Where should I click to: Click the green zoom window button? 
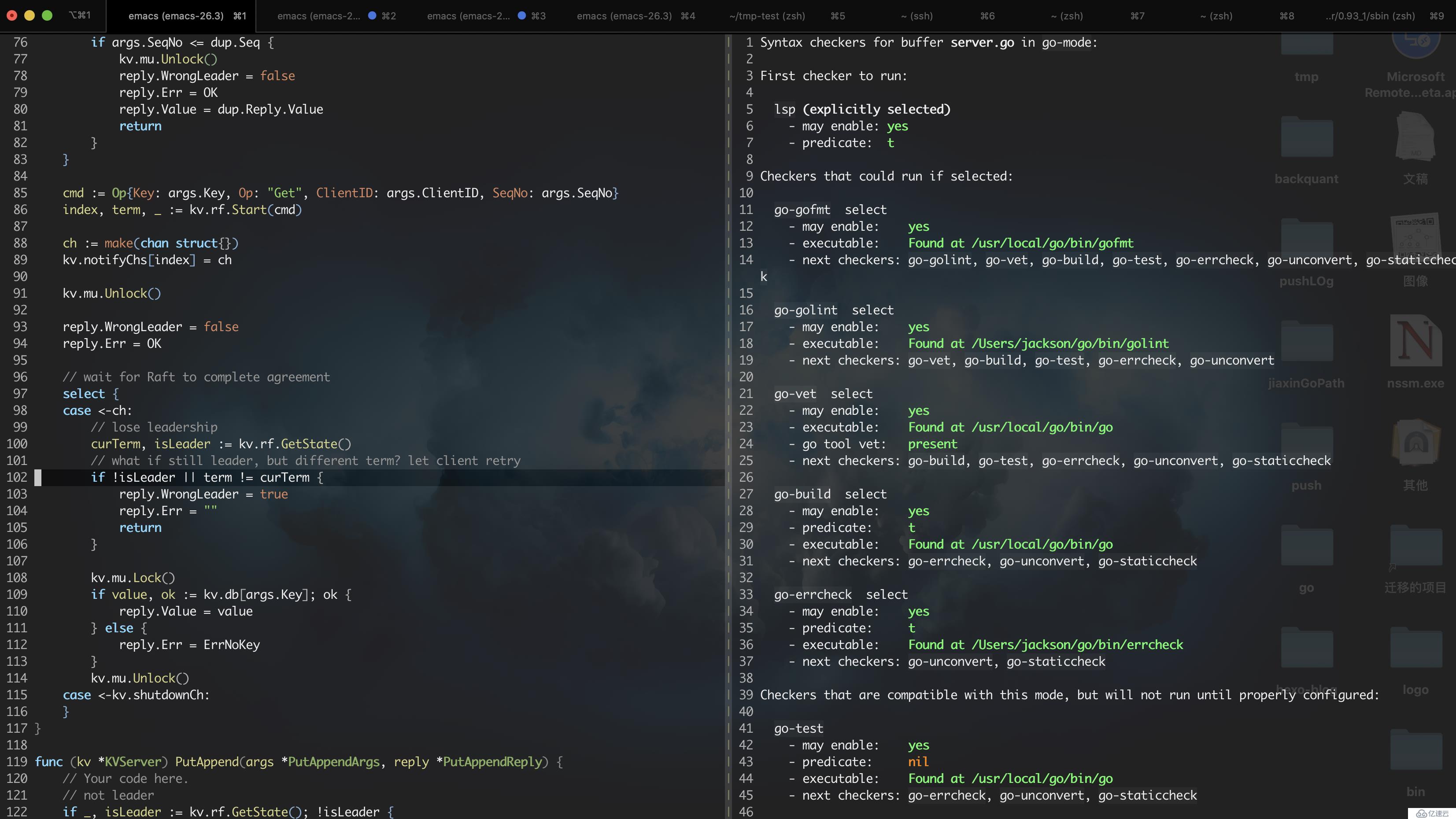tap(47, 16)
